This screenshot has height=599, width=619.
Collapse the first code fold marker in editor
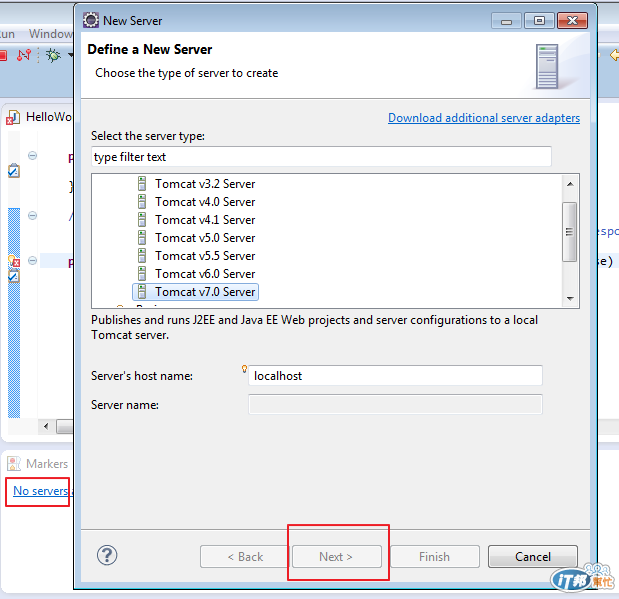coord(33,156)
